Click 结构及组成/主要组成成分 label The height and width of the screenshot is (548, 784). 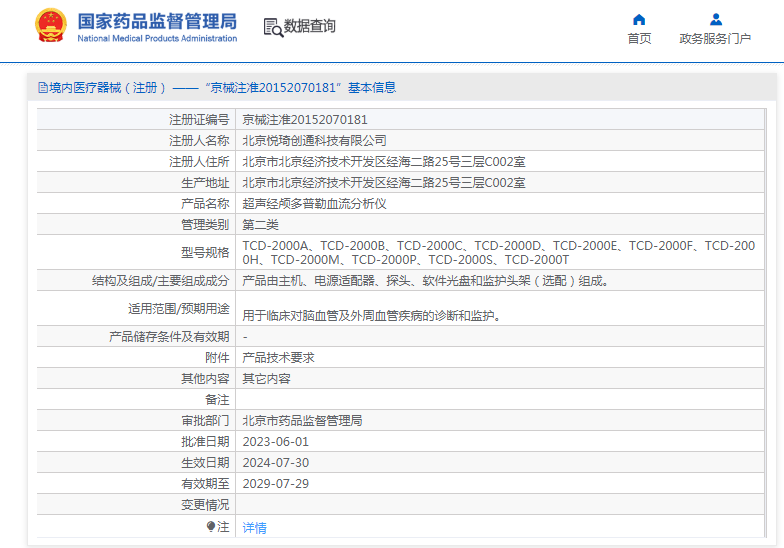pyautogui.click(x=160, y=281)
